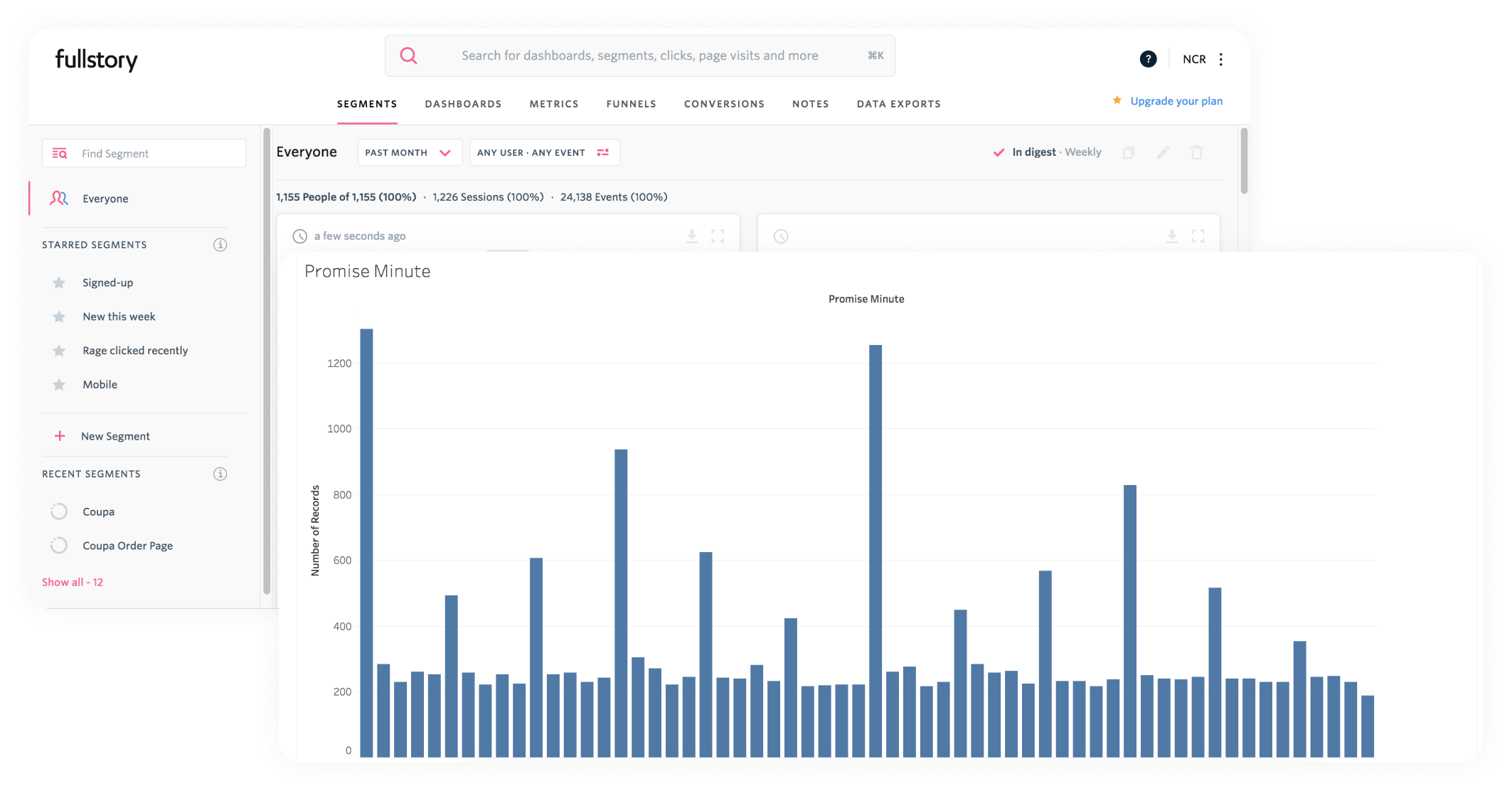Download the chart data using the download icon
The height and width of the screenshot is (791, 1512).
(x=691, y=235)
